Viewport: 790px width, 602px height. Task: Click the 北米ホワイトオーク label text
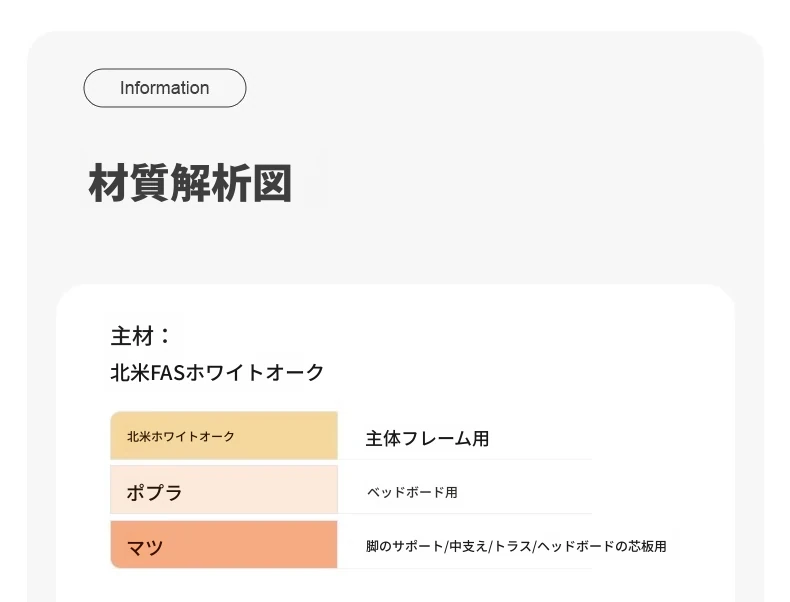pyautogui.click(x=181, y=436)
